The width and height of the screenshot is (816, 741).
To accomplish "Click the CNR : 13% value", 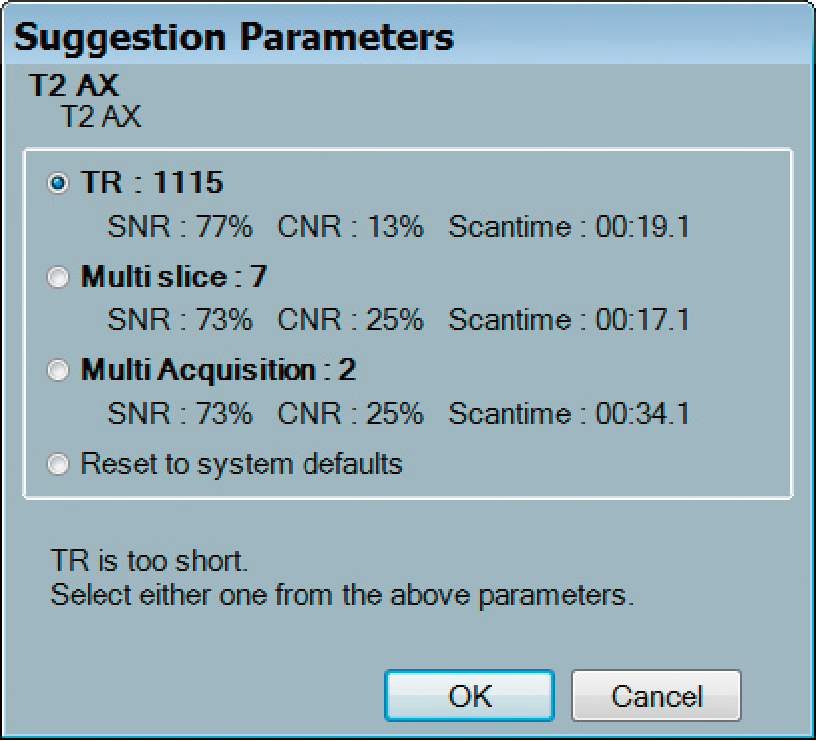I will (350, 227).
